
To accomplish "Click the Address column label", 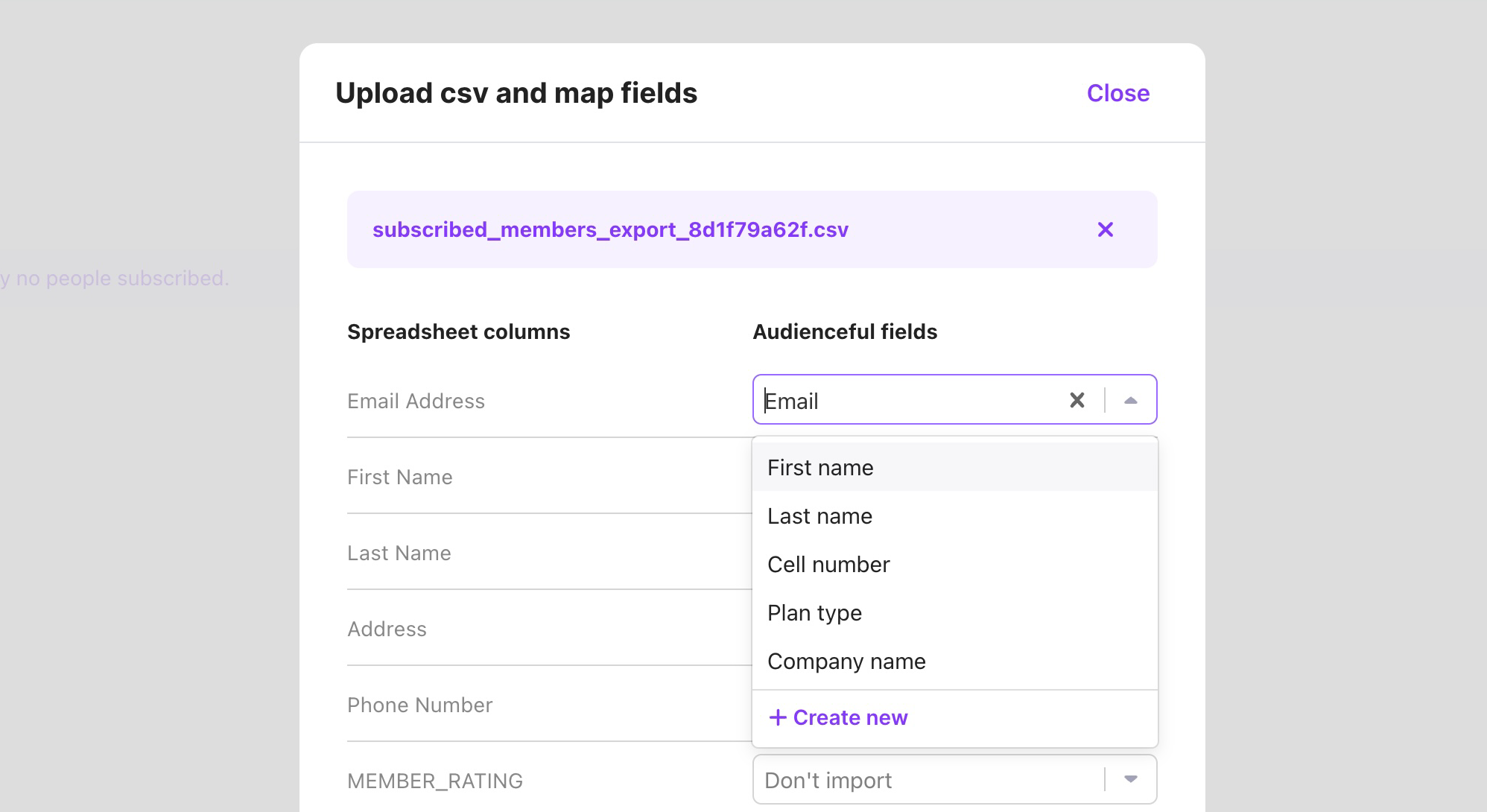I will tap(387, 629).
